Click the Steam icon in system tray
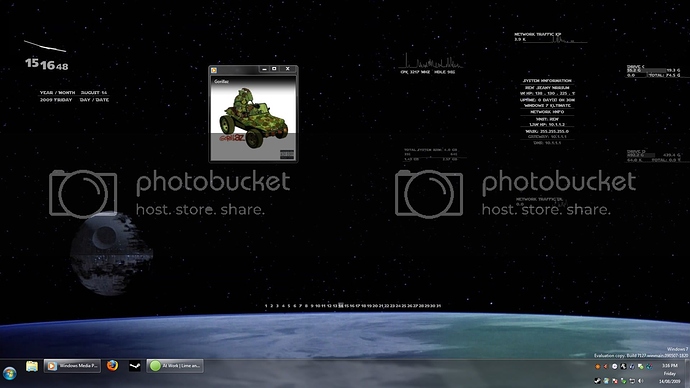The width and height of the screenshot is (690, 388). [x=597, y=381]
